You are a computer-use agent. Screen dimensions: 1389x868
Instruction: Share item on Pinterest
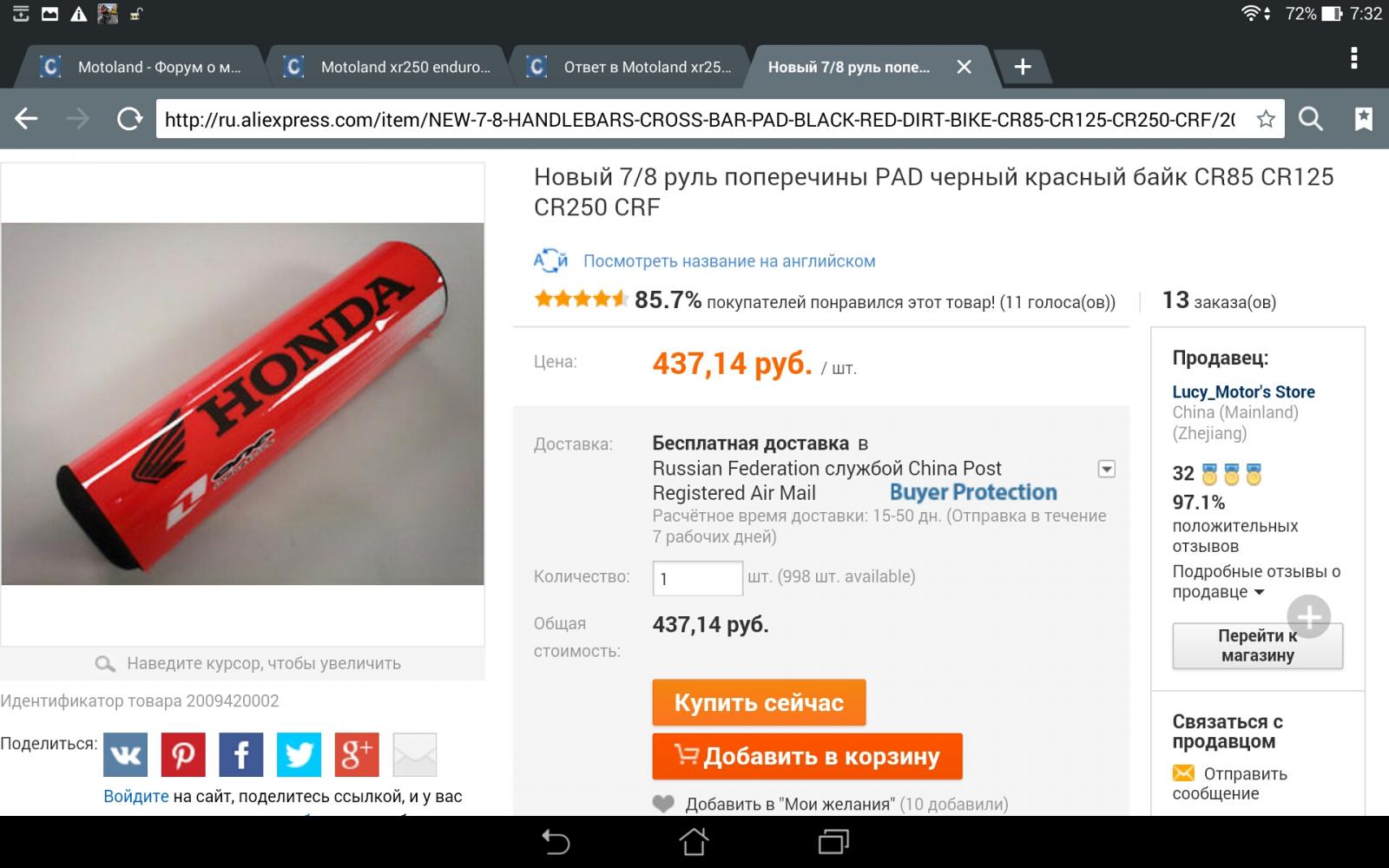[183, 754]
